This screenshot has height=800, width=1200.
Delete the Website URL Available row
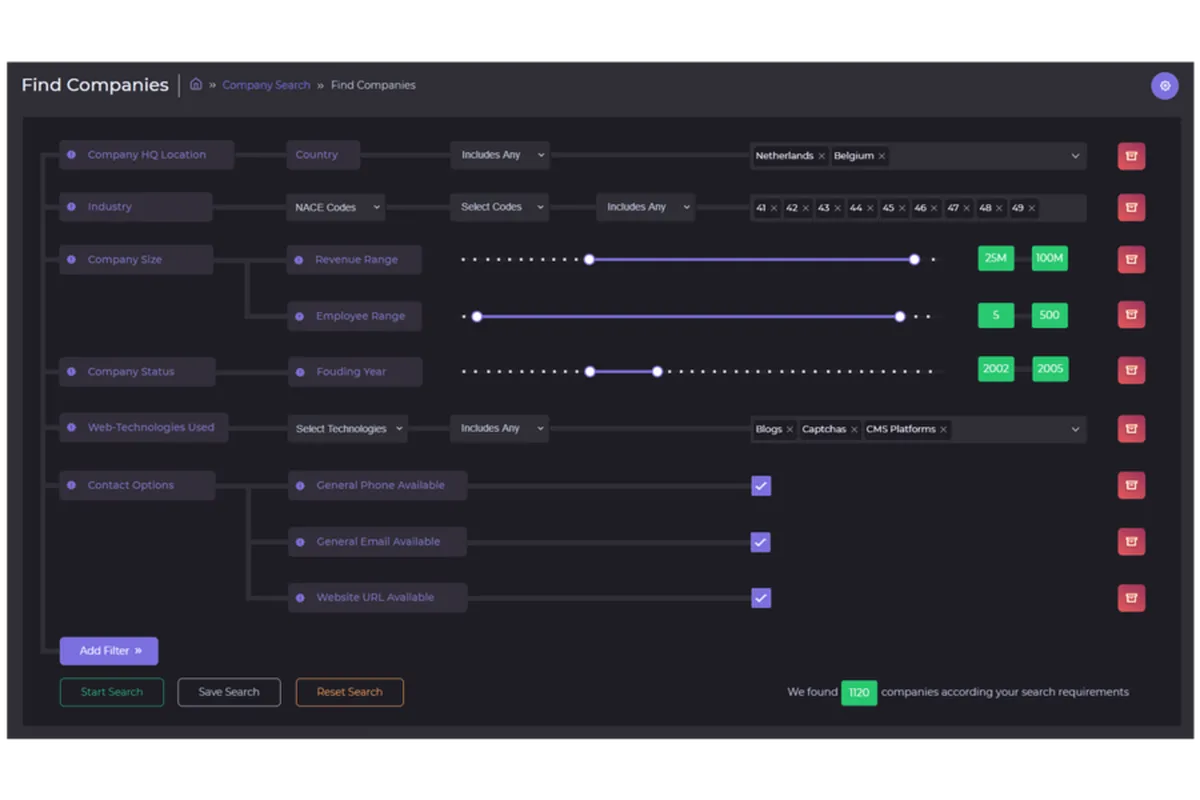(x=1131, y=598)
